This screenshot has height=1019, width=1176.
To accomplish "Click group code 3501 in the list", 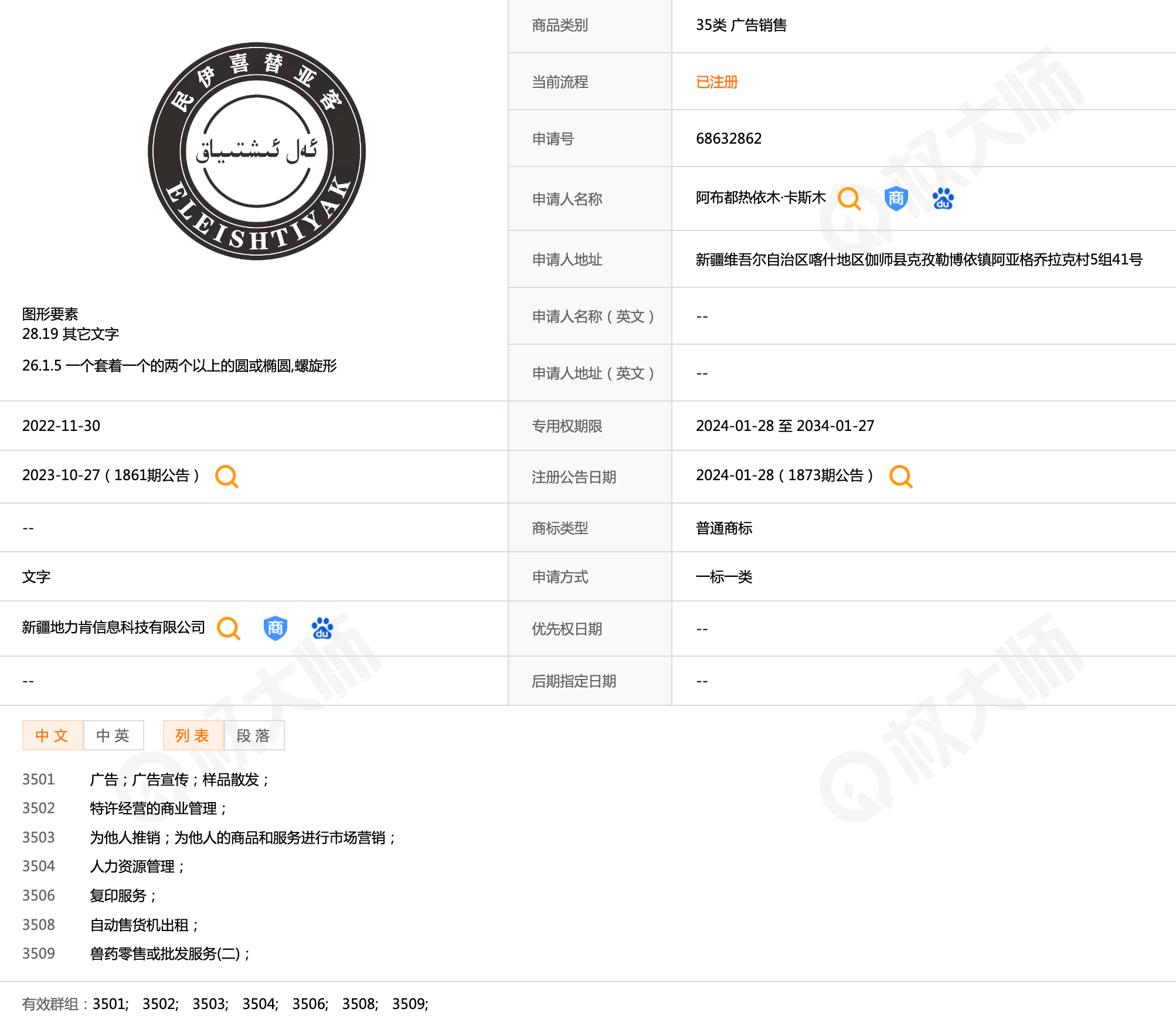I will (x=39, y=779).
